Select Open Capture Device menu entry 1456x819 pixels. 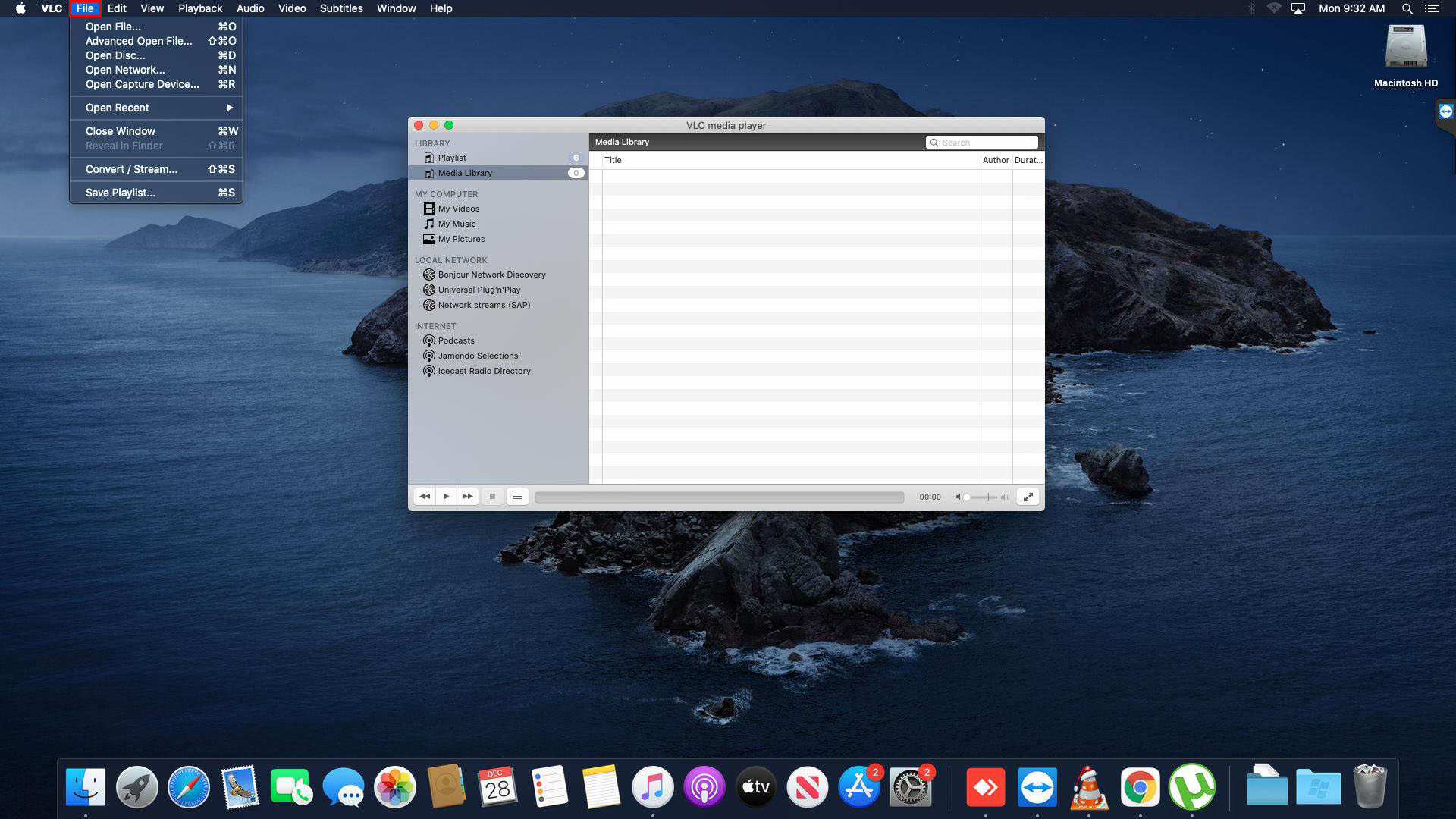tap(156, 84)
